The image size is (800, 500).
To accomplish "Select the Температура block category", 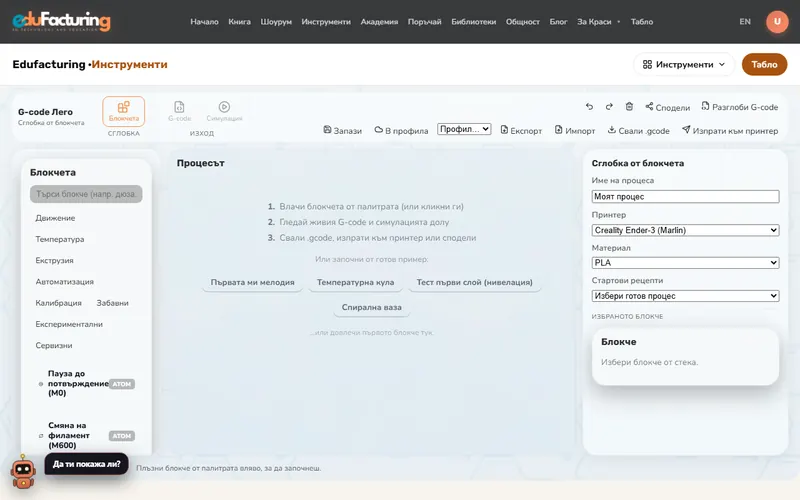I will tap(60, 239).
